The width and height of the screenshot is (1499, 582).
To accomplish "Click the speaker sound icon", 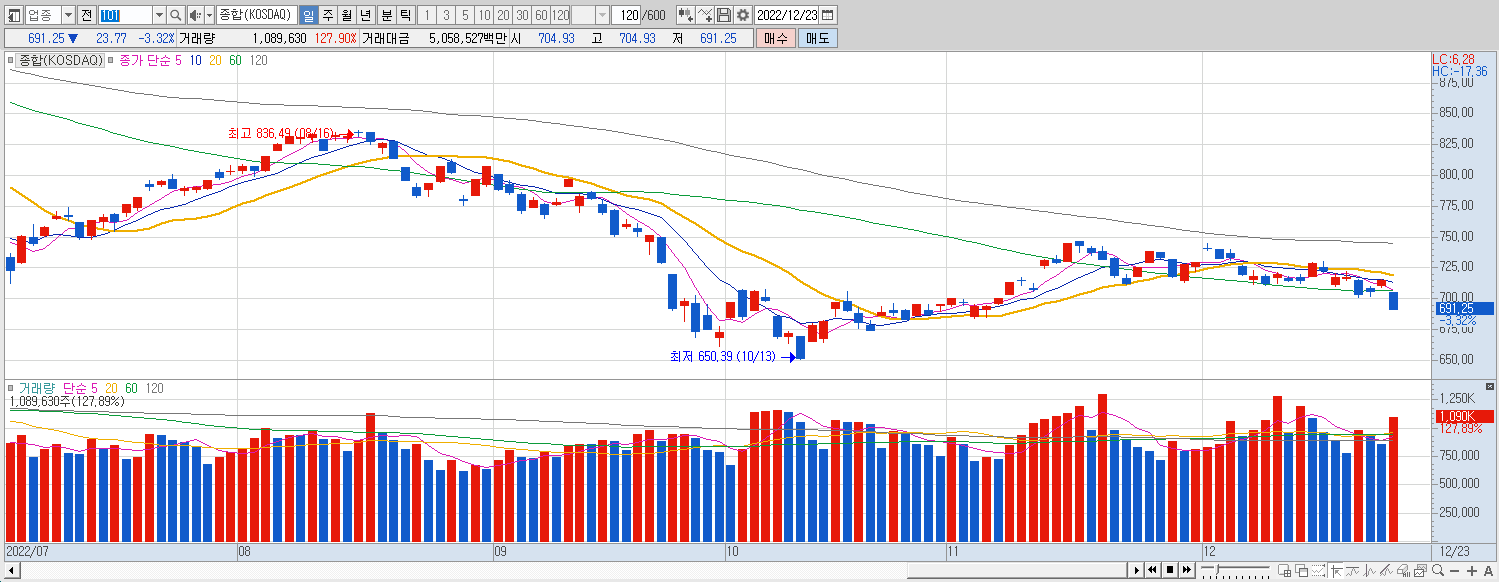I will point(194,15).
